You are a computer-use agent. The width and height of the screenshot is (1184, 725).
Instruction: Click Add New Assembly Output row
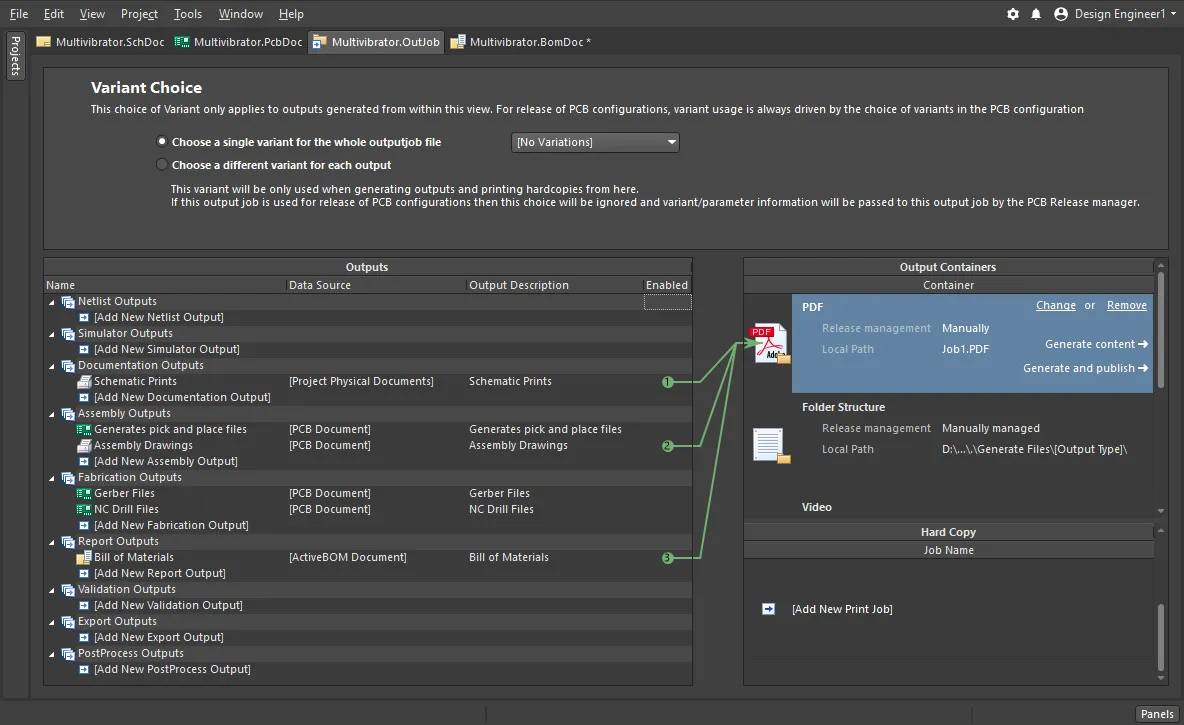(x=165, y=461)
